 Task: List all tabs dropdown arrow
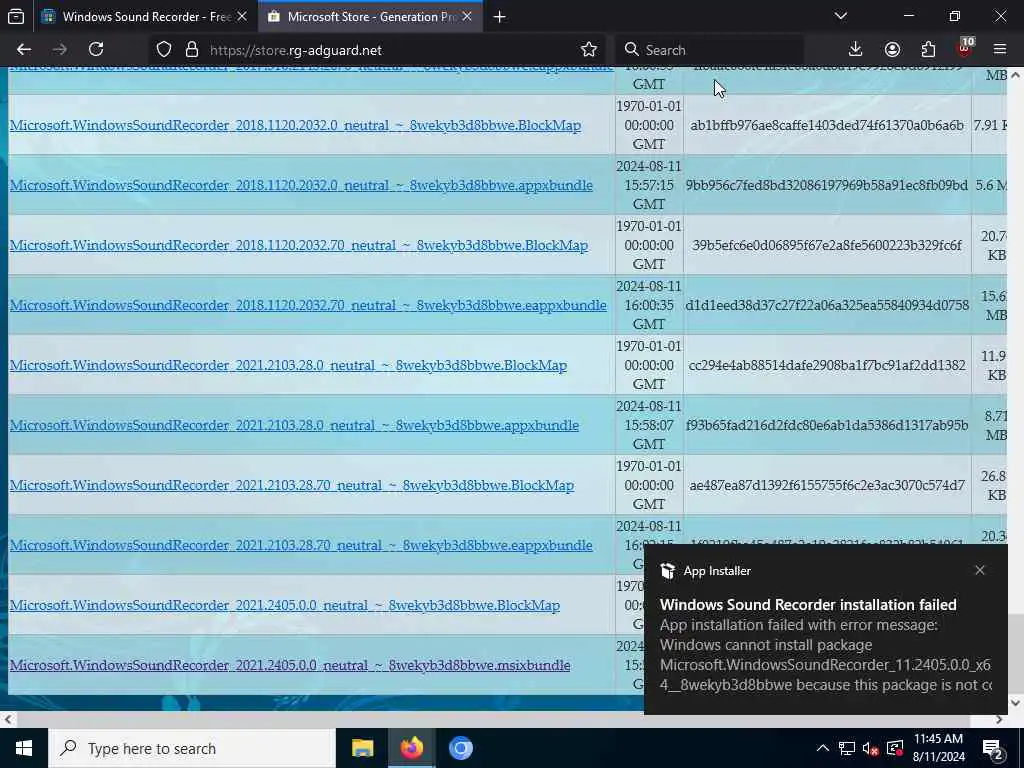click(840, 16)
